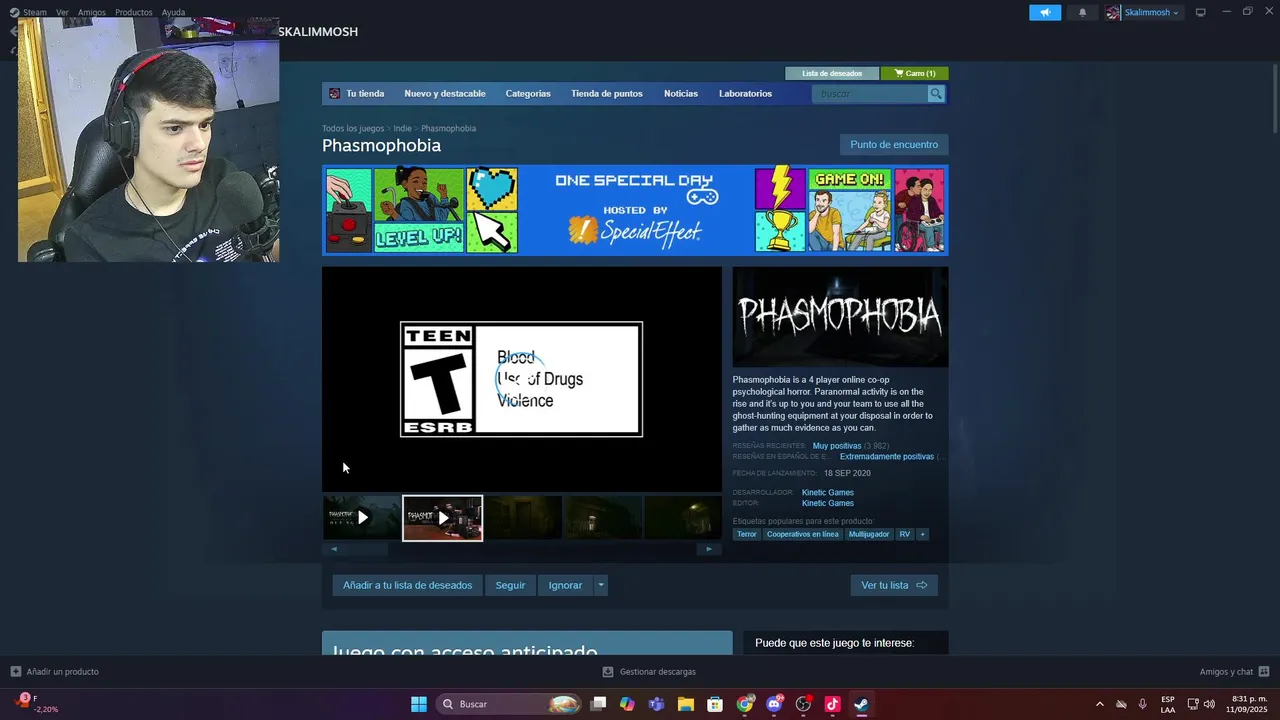The image size is (1280, 720).
Task: Select Cooperativos en línea tag
Action: tap(803, 534)
